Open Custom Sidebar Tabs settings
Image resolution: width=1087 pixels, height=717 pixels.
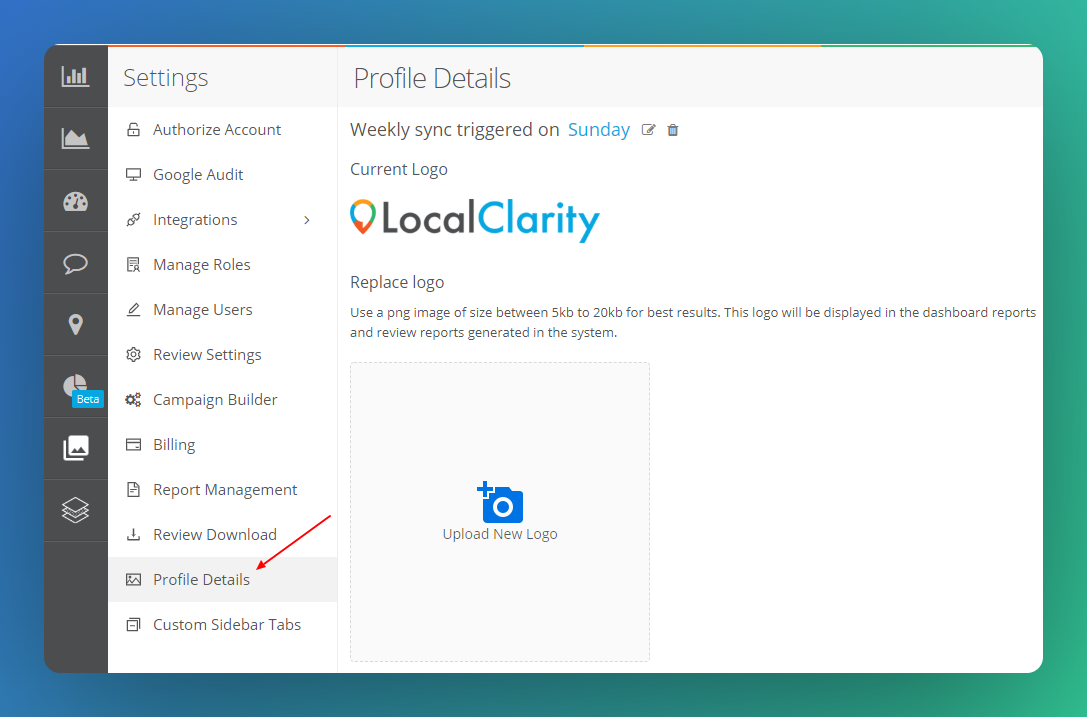(x=226, y=625)
